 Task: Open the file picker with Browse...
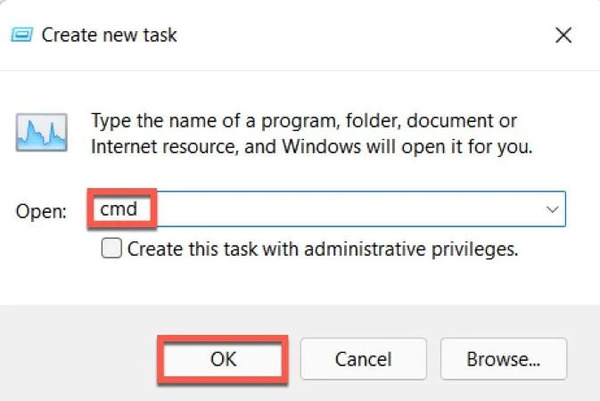(503, 359)
